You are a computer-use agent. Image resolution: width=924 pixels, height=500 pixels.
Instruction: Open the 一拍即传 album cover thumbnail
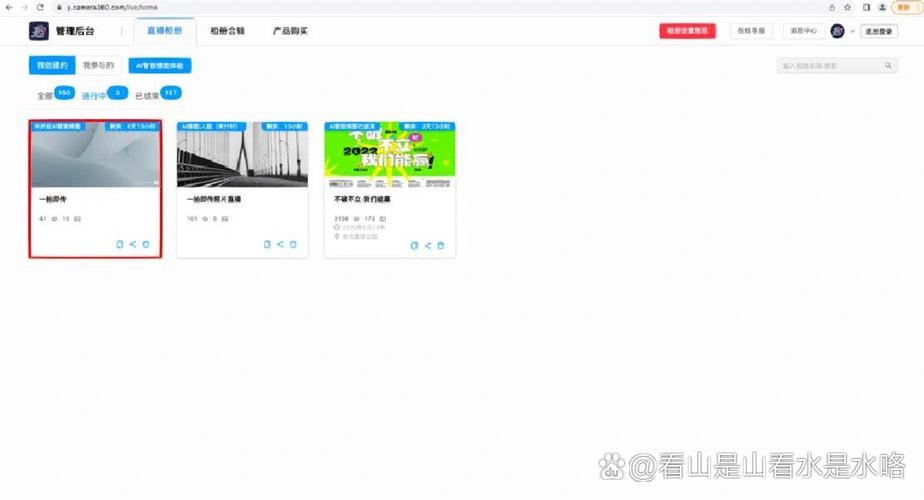[95, 154]
